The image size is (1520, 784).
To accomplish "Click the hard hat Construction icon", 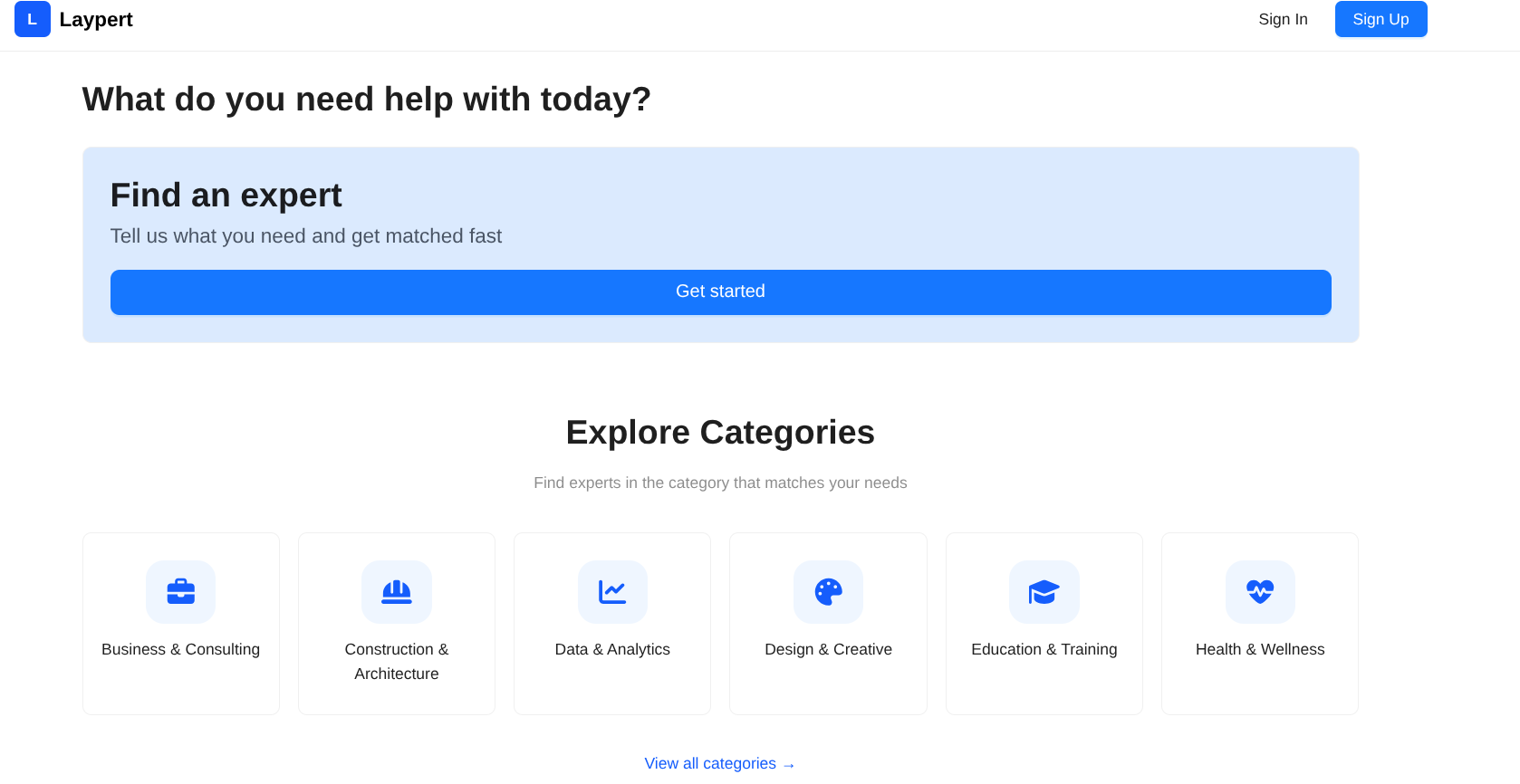I will click(397, 592).
